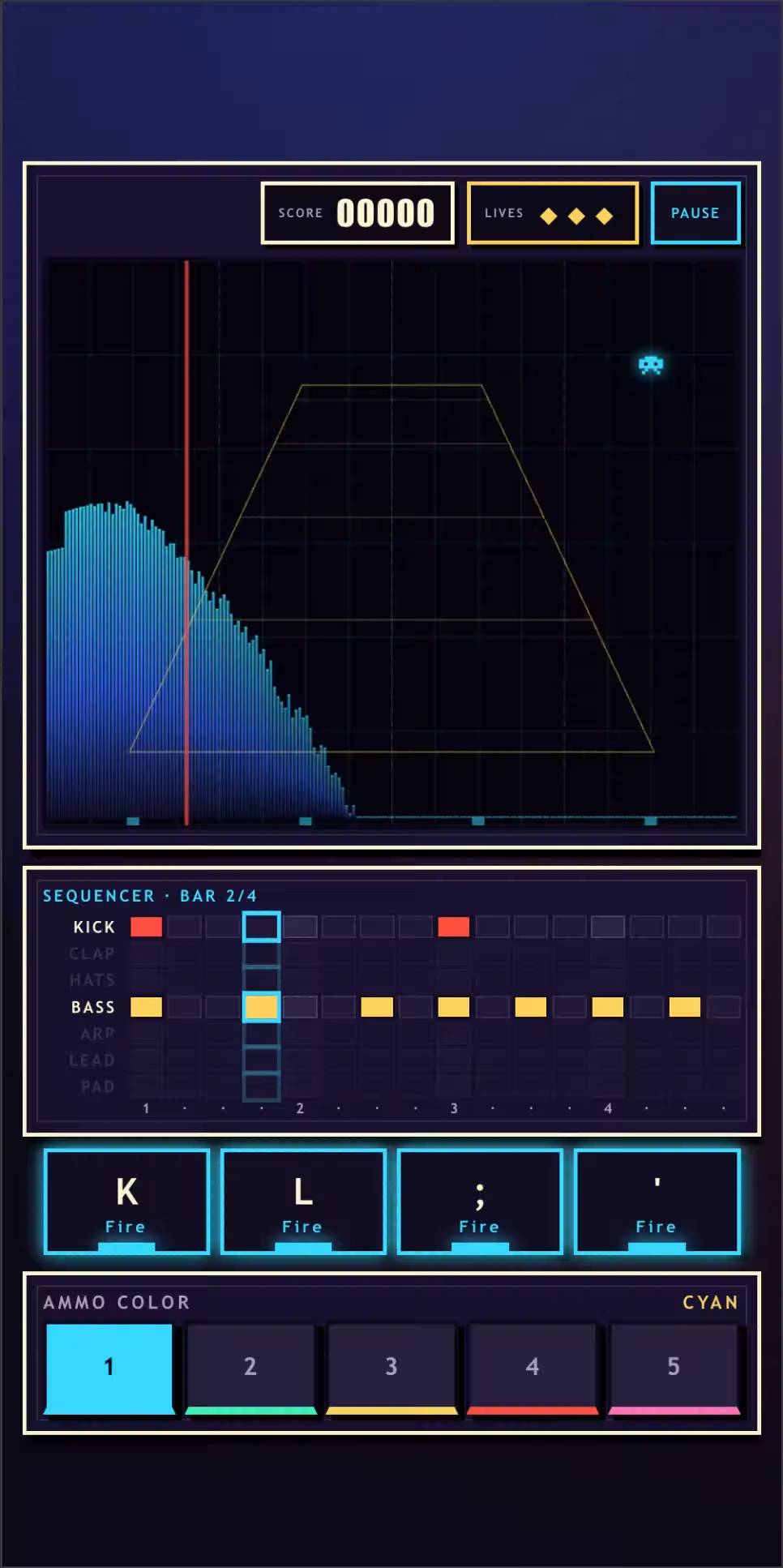
Task: Select the BASS track label
Action: click(93, 1007)
